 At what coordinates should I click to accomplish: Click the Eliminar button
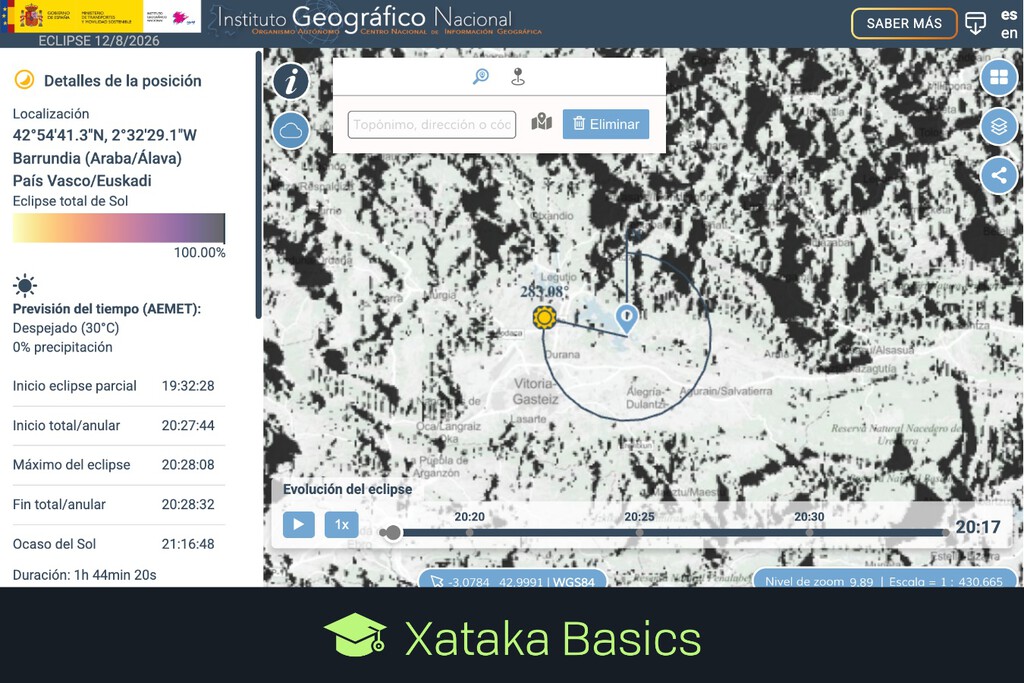pyautogui.click(x=606, y=124)
